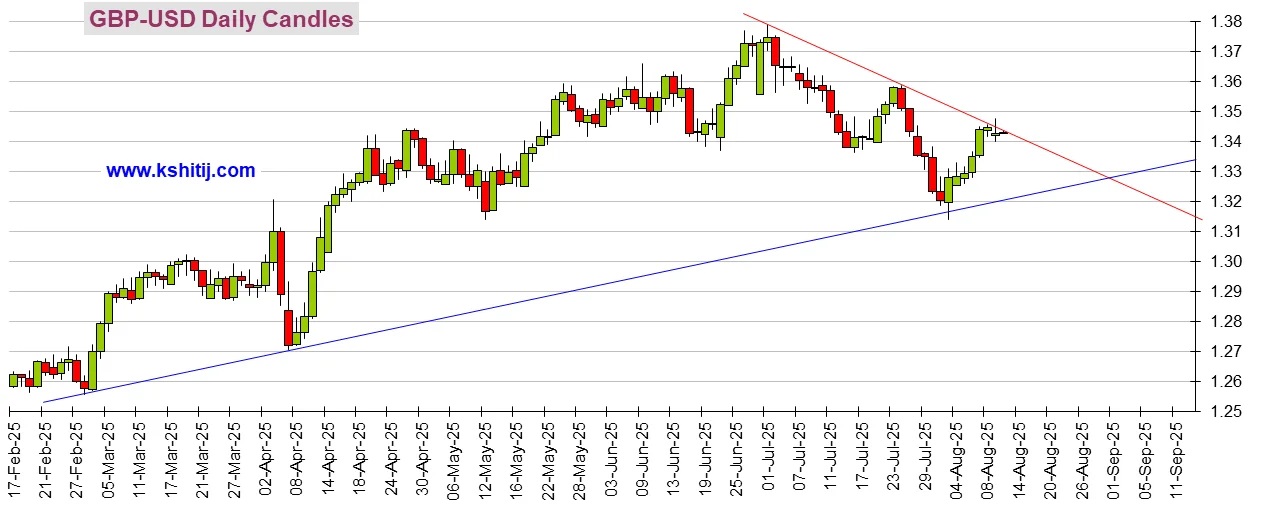1263x515 pixels.
Task: Click the 1.38 price label on the y-axis
Action: click(x=1224, y=22)
